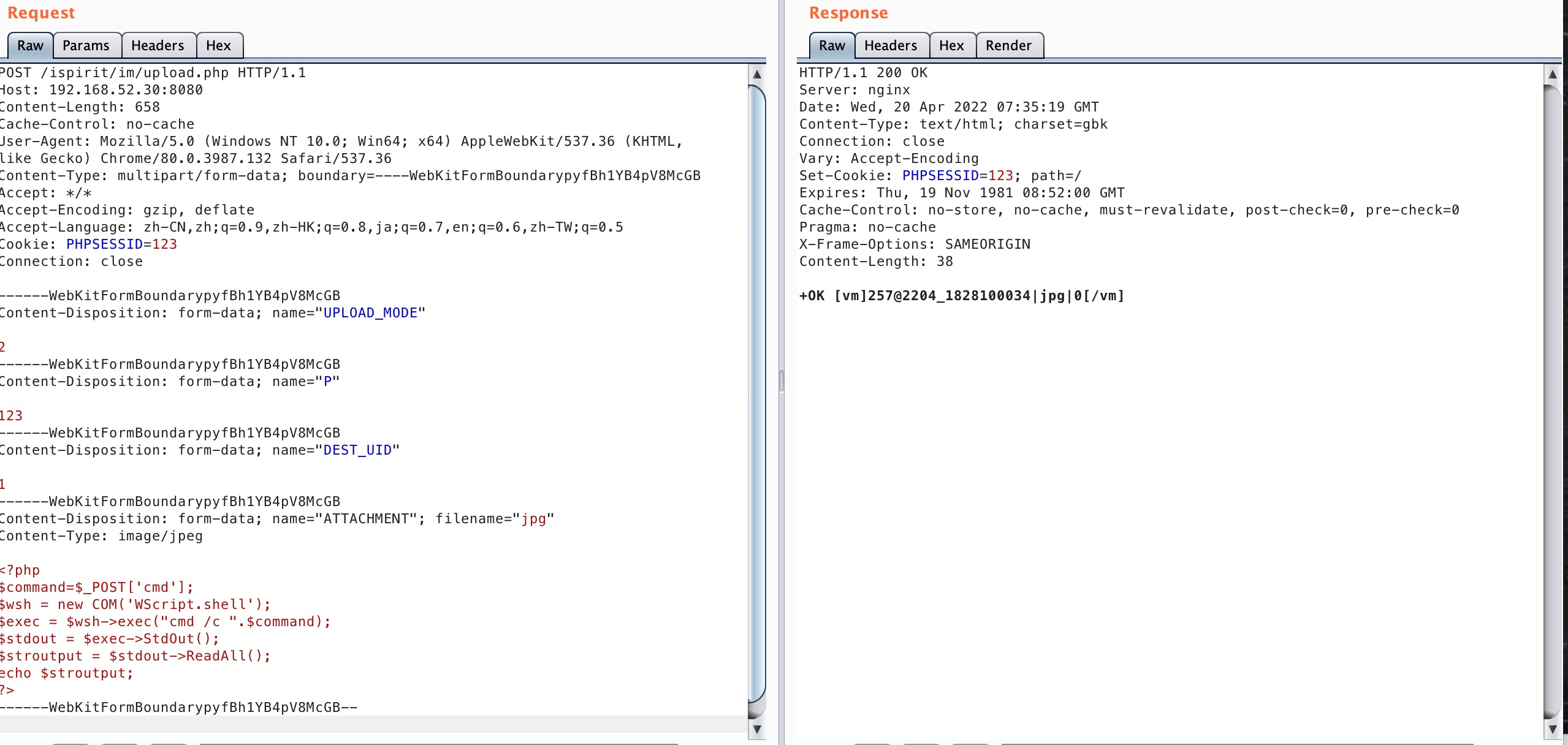Screen dimensions: 1568x745
Task: Click the '+OK [vm]257@2204_1828100034' response body
Action: point(962,296)
